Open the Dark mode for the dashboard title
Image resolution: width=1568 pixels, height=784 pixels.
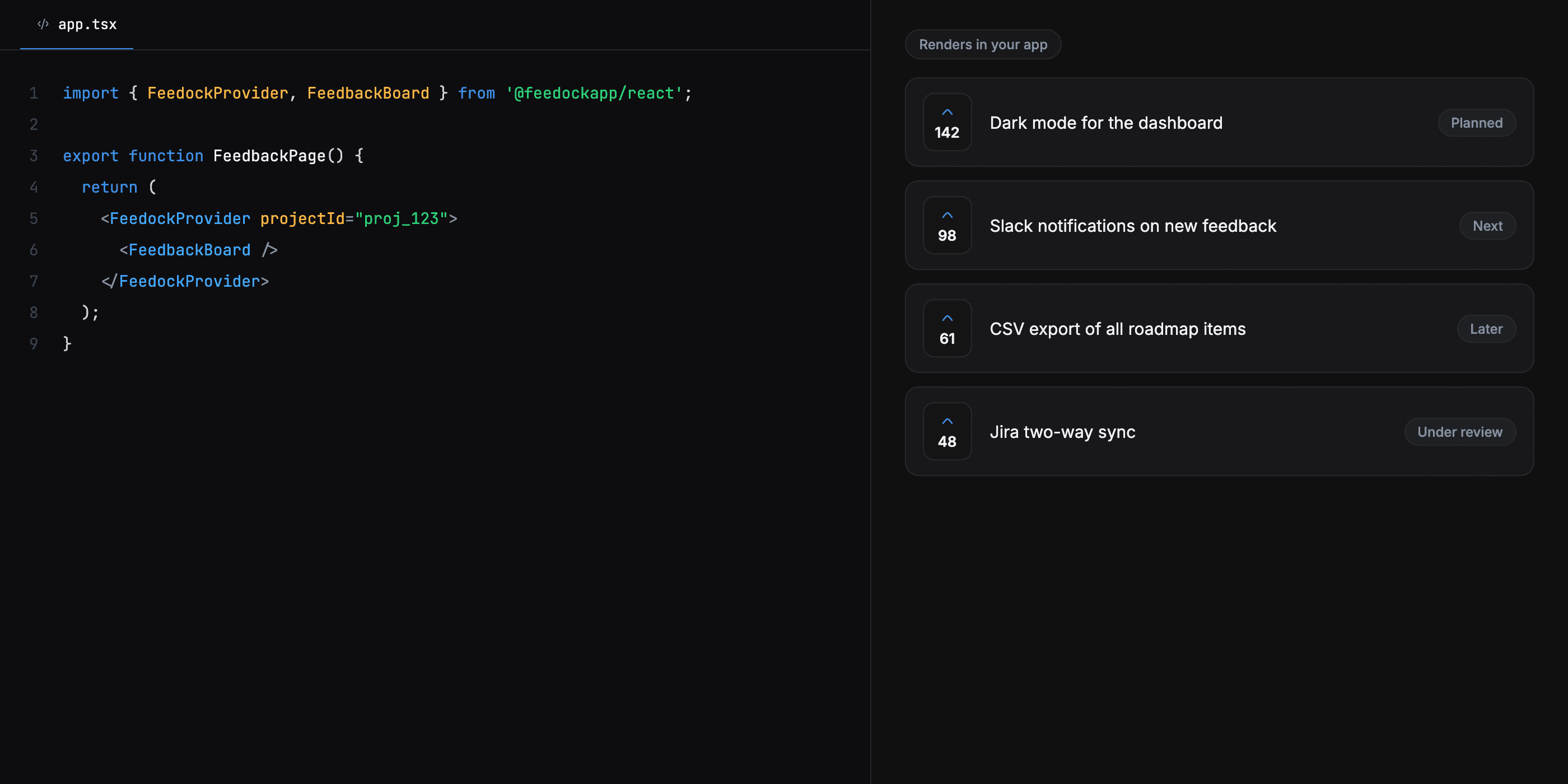click(x=1106, y=123)
